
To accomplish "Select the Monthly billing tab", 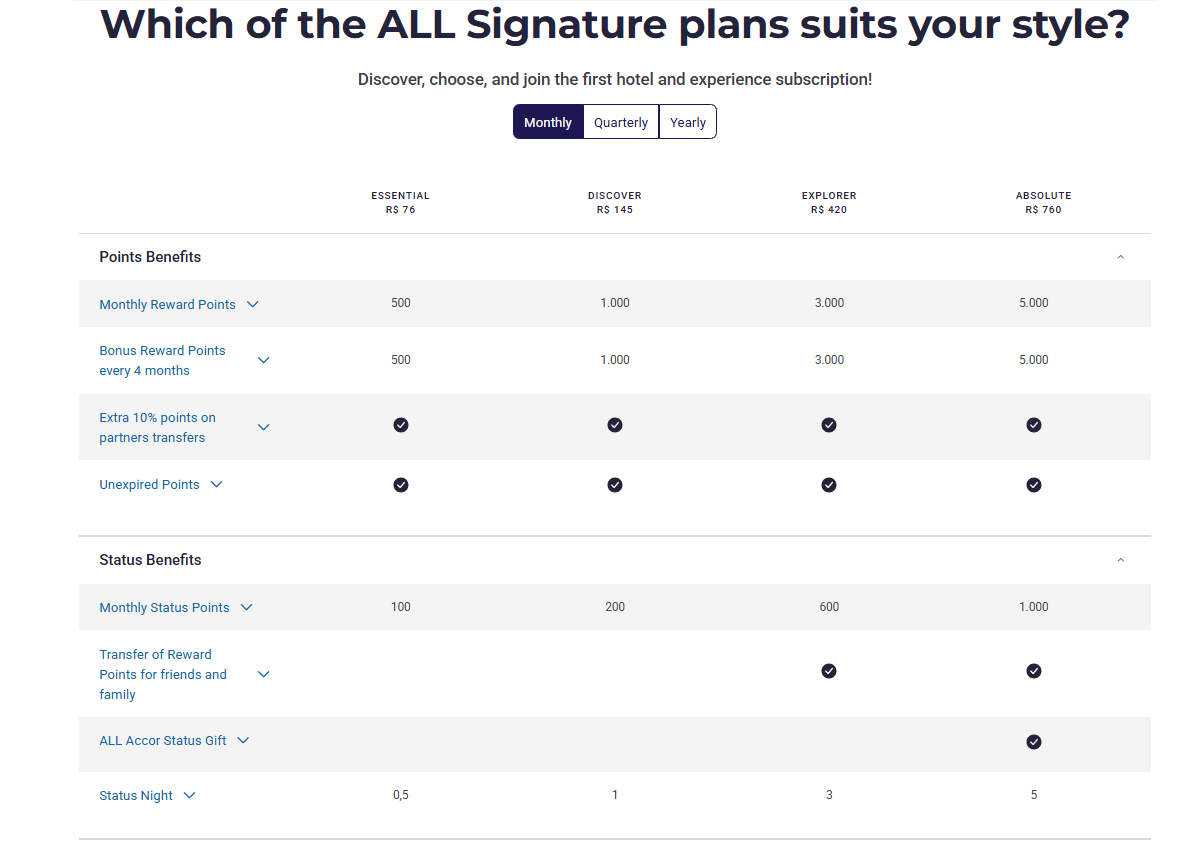I will point(548,122).
